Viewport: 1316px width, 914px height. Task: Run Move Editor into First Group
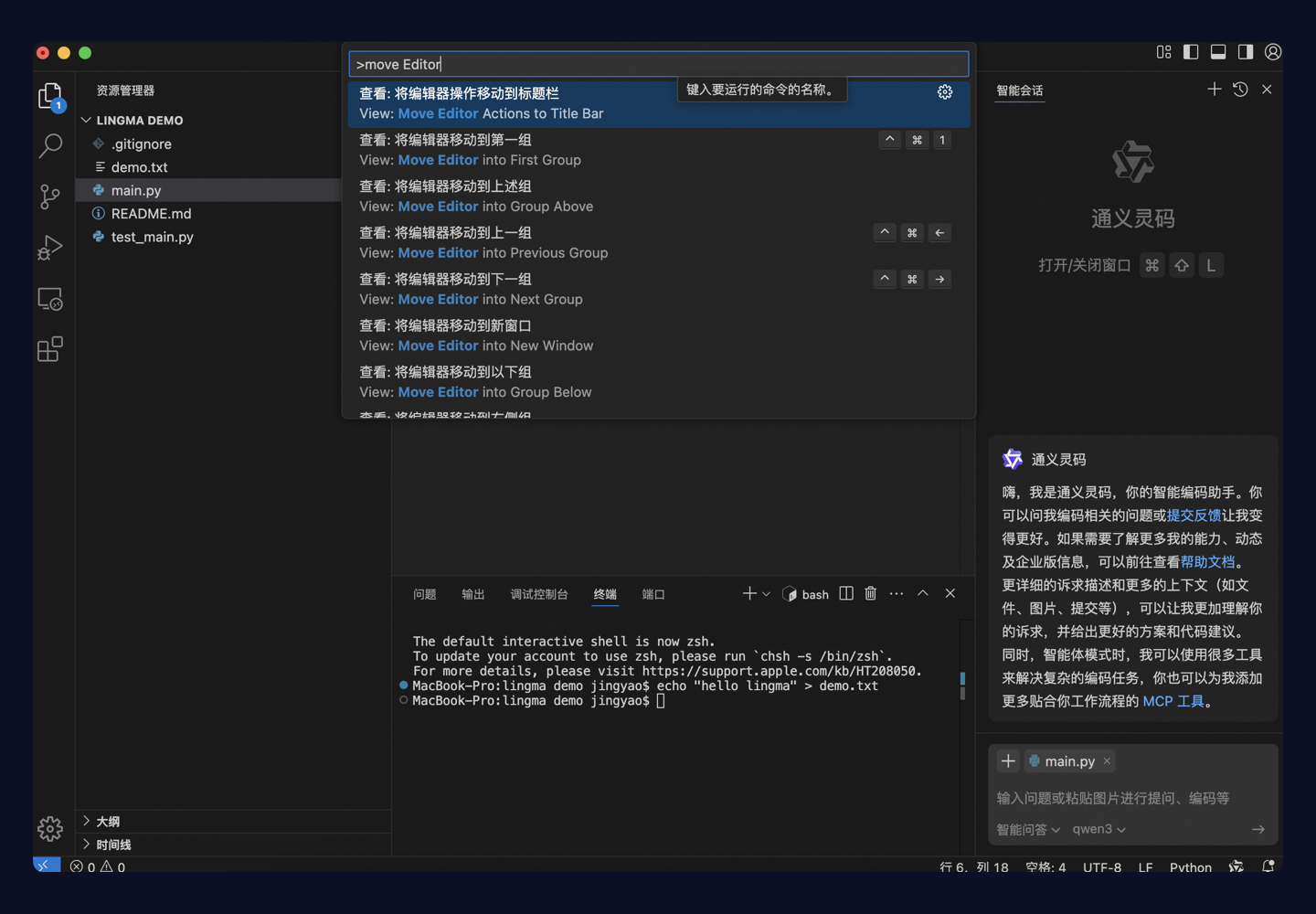point(659,150)
